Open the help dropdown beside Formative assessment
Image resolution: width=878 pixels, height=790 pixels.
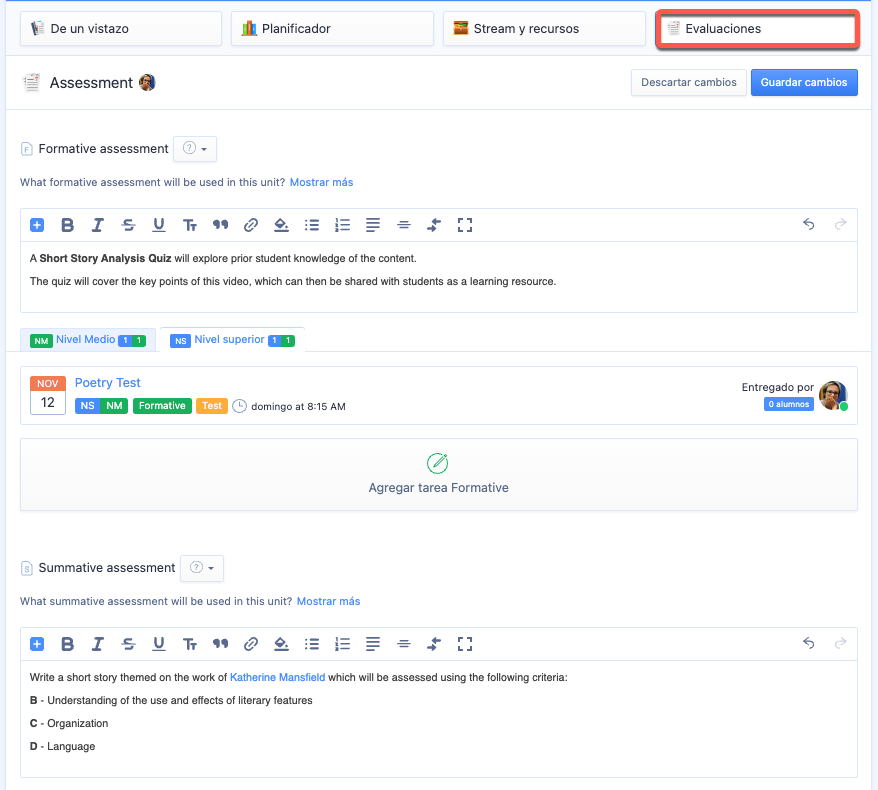195,149
